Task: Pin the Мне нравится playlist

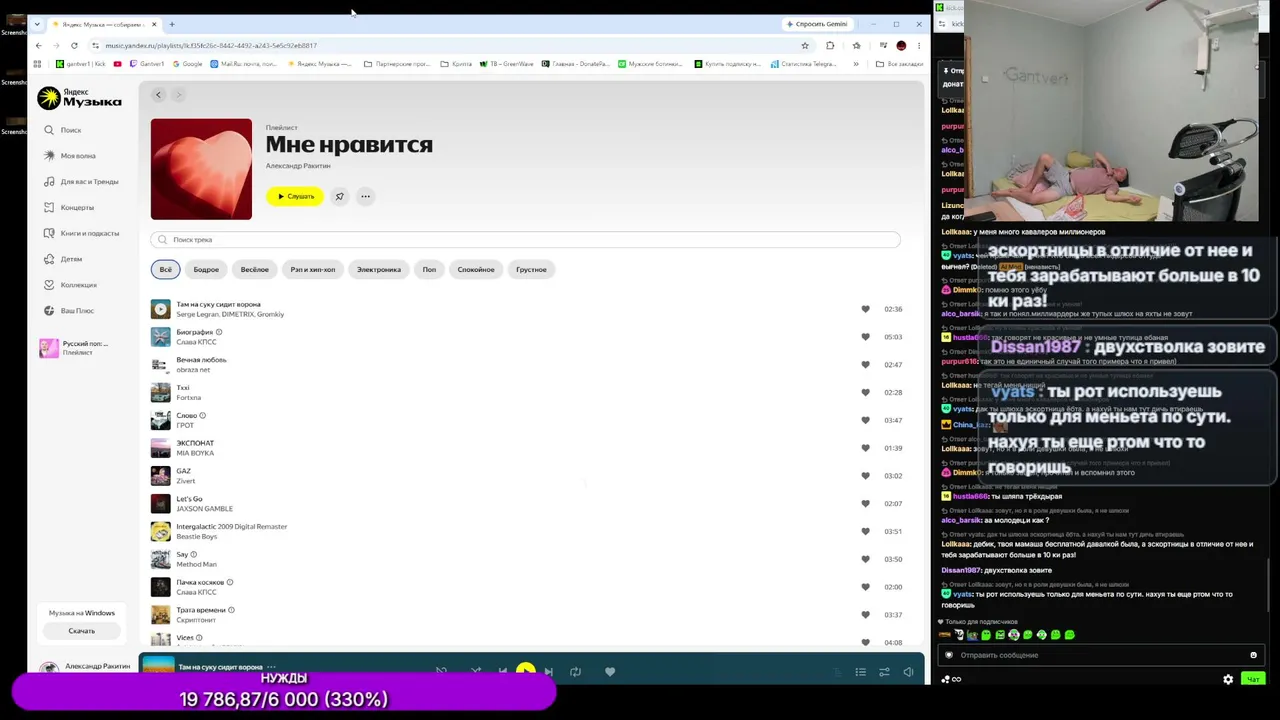Action: pyautogui.click(x=339, y=196)
